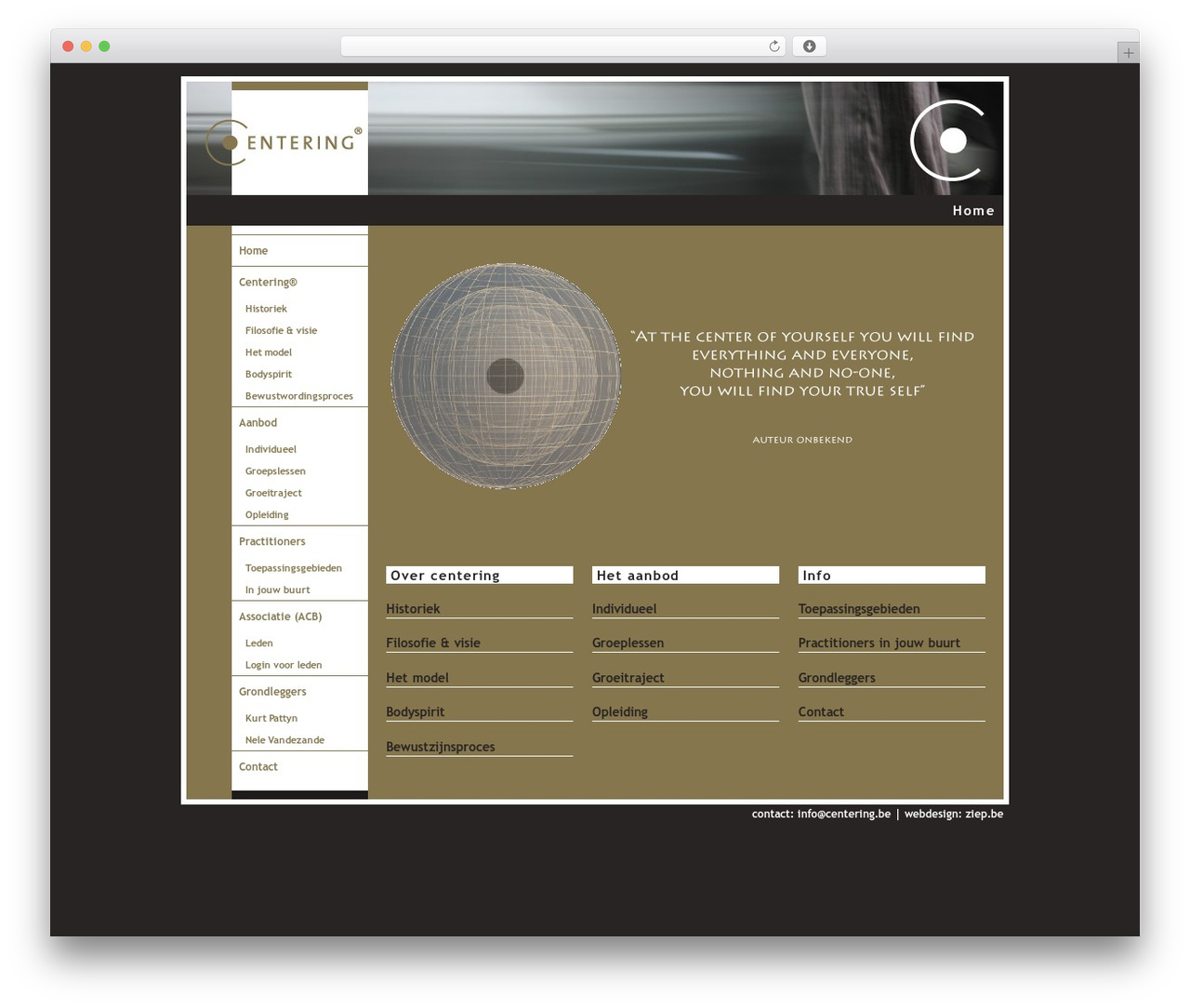Open Practitioners in jouw buurt link
Viewport: 1190px width, 1008px height.
(x=879, y=643)
